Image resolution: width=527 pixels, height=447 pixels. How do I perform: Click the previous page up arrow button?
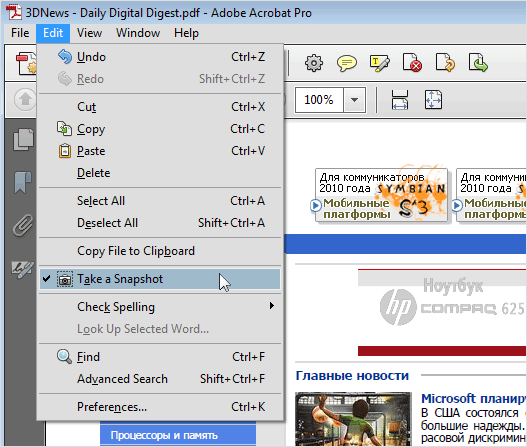point(25,99)
